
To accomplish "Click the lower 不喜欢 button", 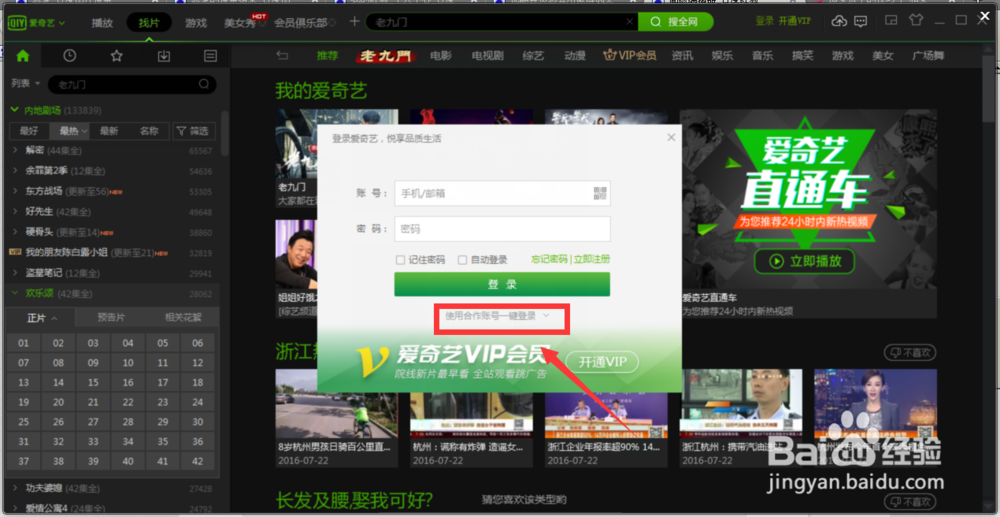I will pos(910,502).
